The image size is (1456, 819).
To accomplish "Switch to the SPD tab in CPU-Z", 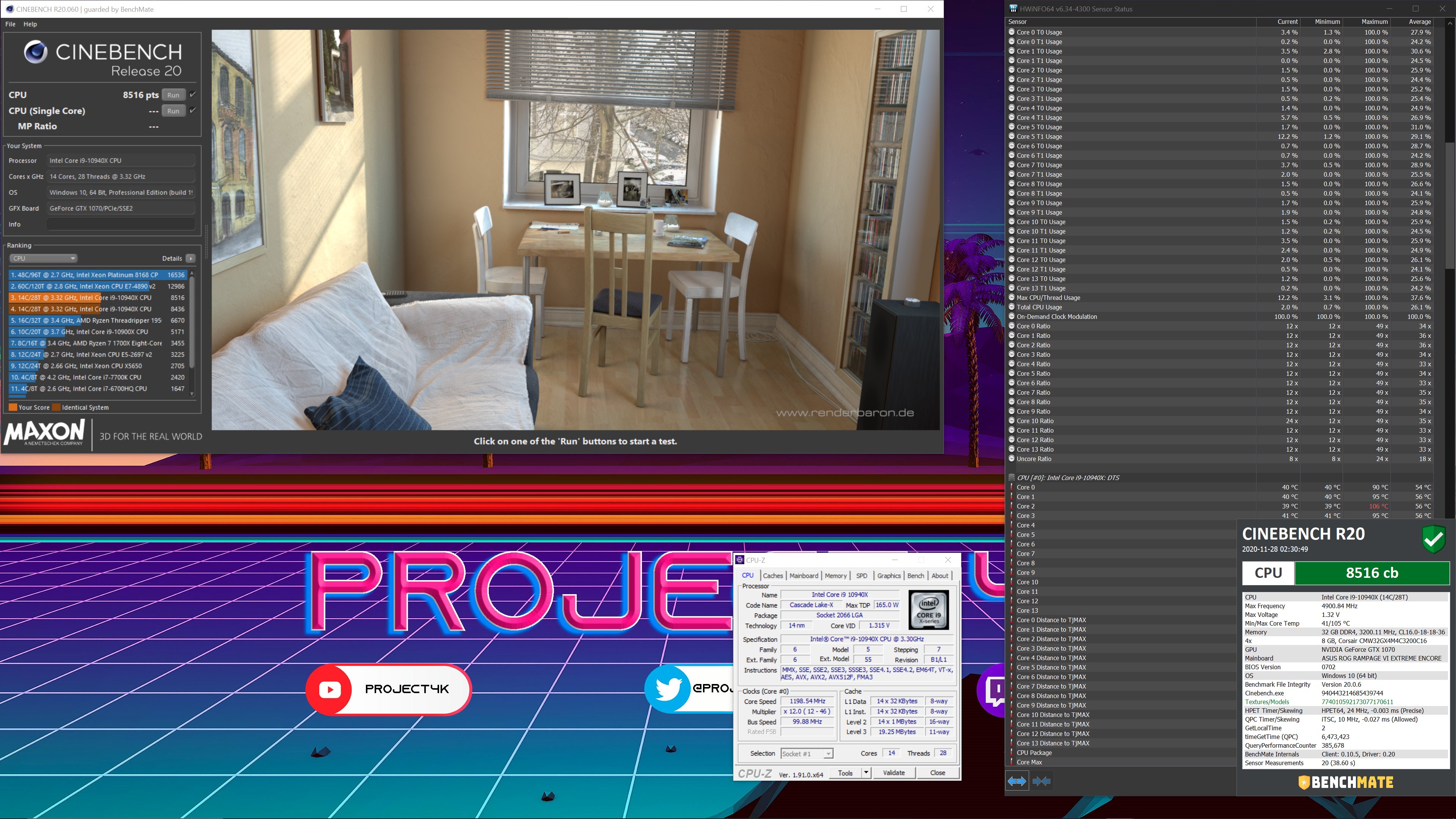I will (x=861, y=576).
